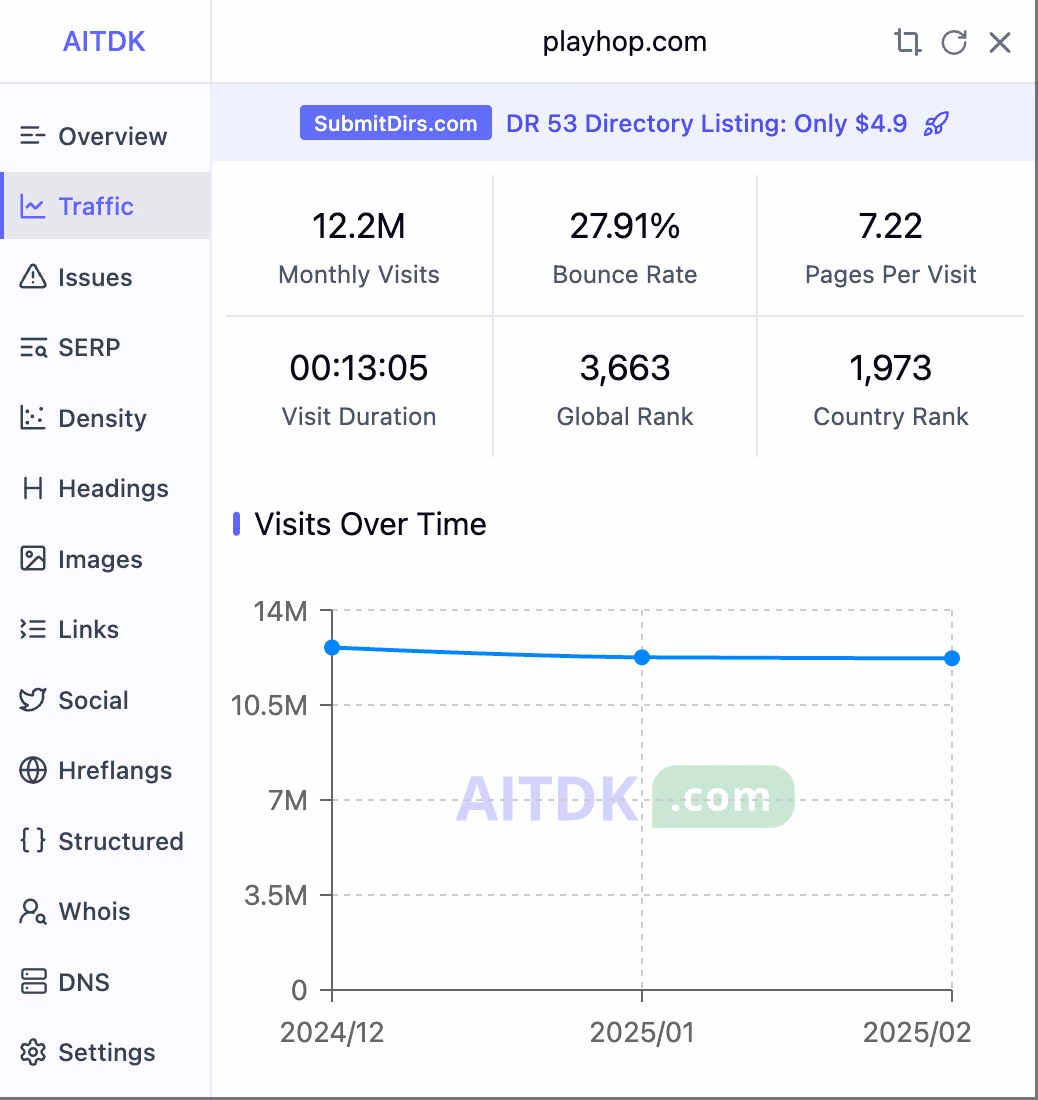The image size is (1038, 1100).
Task: Click the 27.91% Bounce Rate value
Action: tap(625, 227)
